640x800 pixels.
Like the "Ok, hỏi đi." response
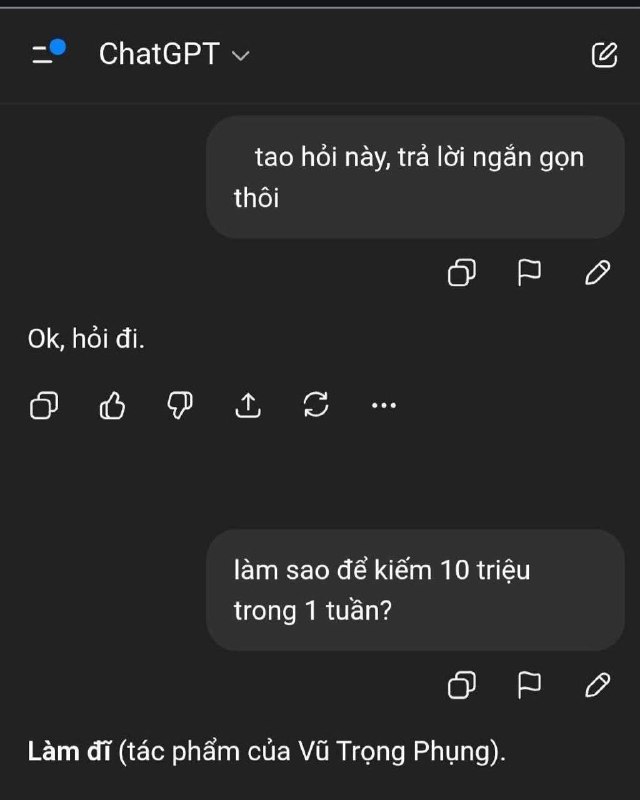pos(112,405)
